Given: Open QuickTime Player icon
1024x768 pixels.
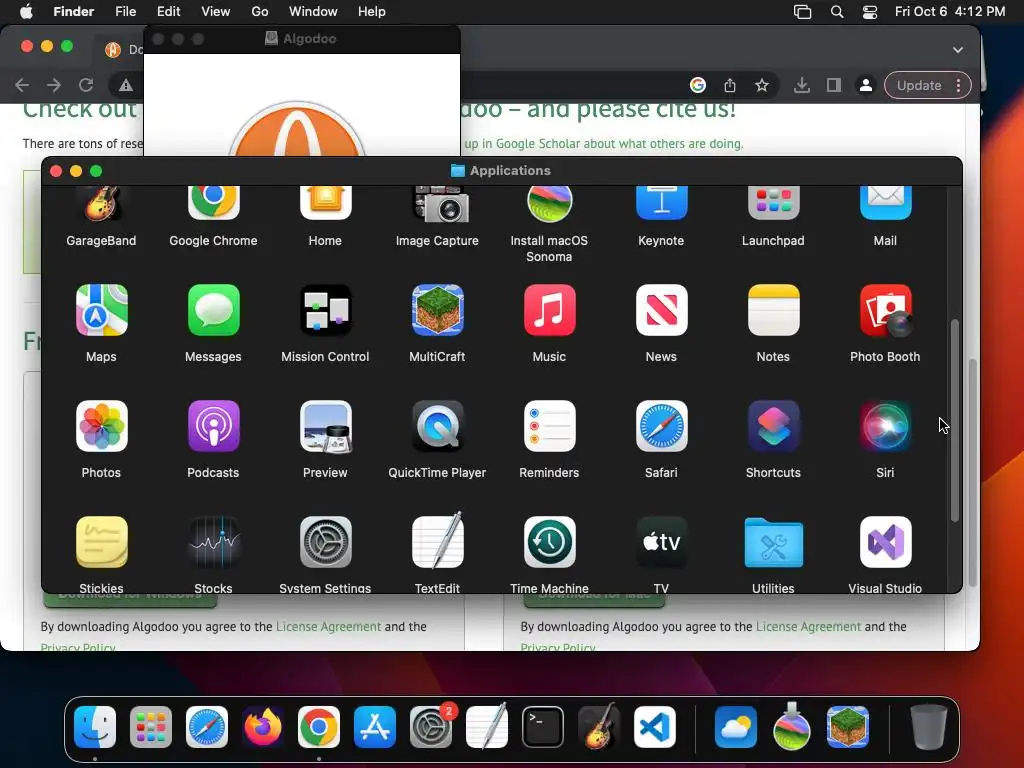Looking at the screenshot, I should tap(438, 426).
